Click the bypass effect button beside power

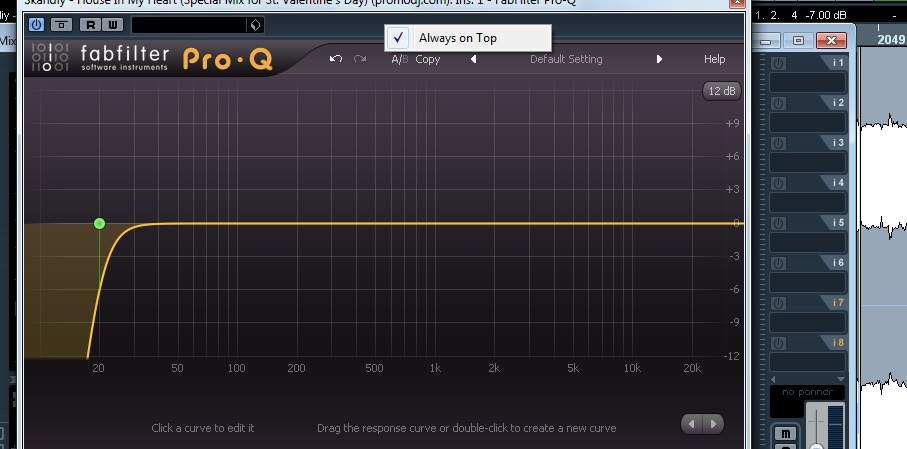[62, 25]
